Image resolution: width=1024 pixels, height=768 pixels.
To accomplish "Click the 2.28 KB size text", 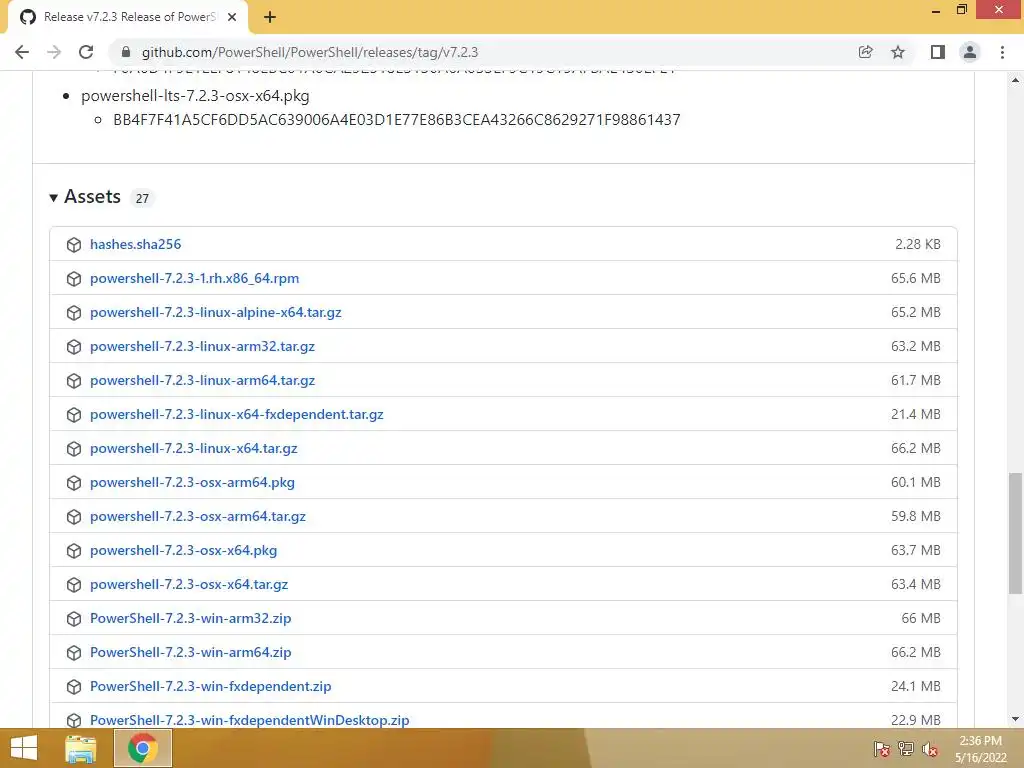I will (918, 244).
